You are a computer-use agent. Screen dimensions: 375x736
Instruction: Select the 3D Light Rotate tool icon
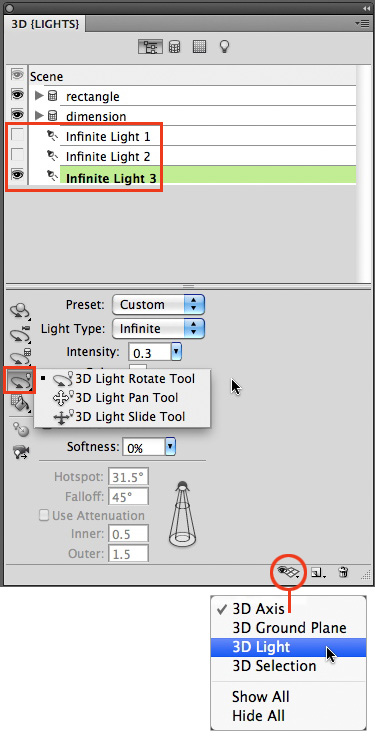pyautogui.click(x=20, y=380)
